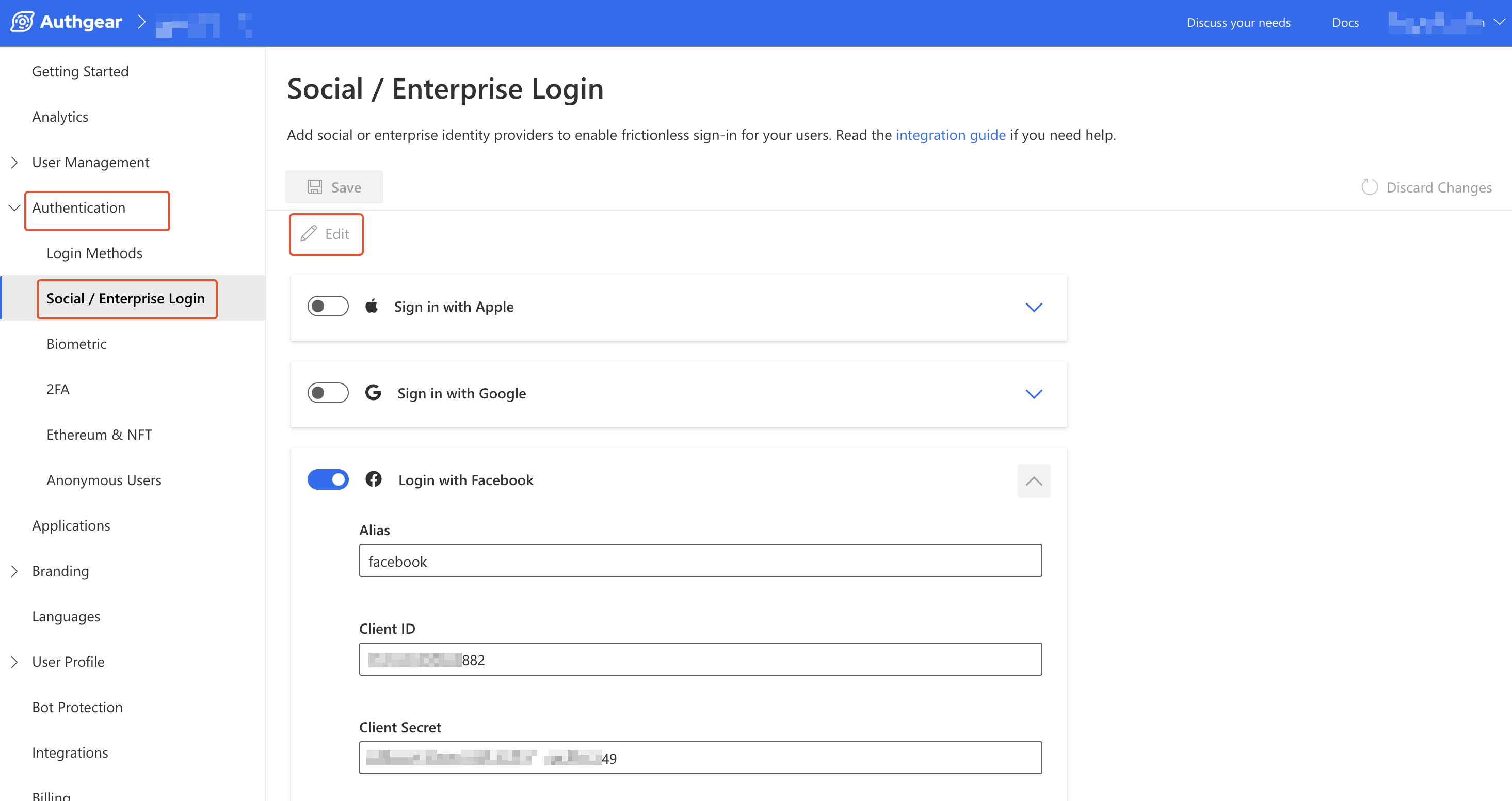Click the Save disk icon
The width and height of the screenshot is (1512, 801).
click(x=315, y=187)
